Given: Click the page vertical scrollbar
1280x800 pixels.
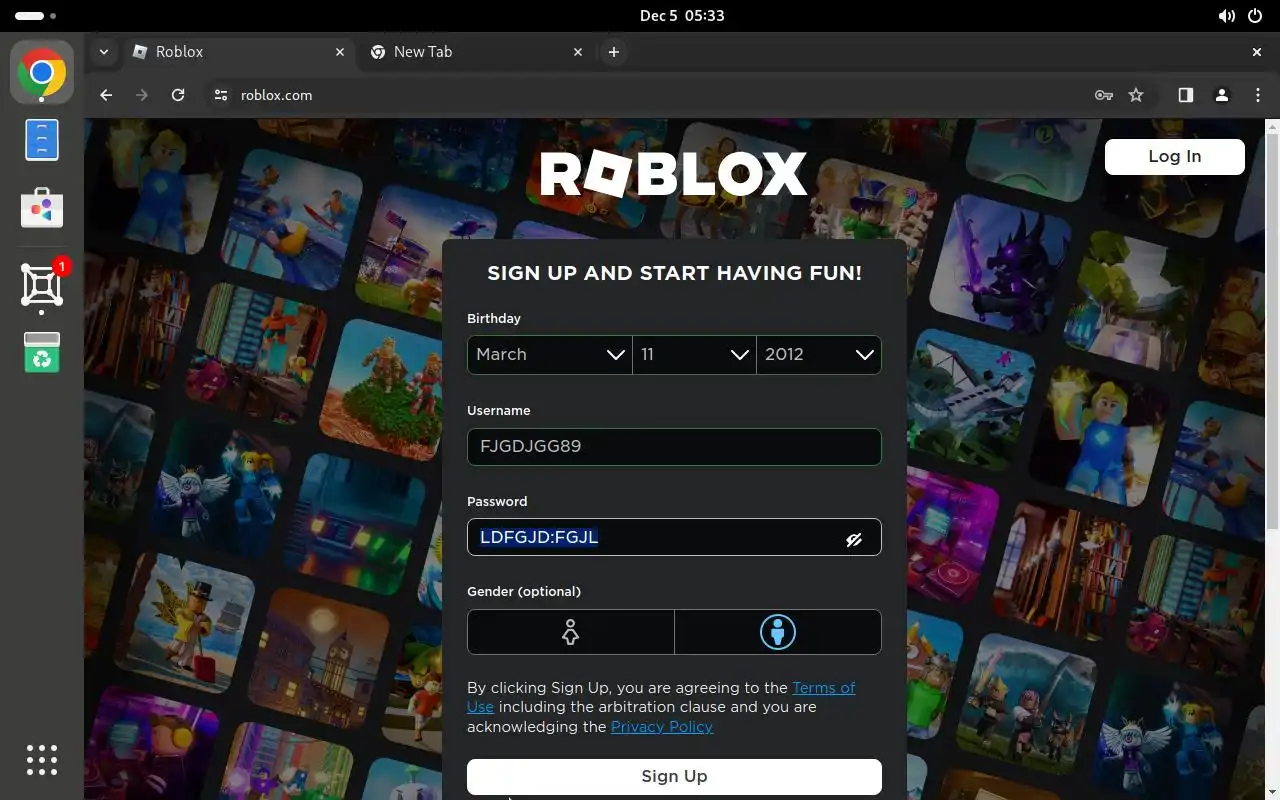Looking at the screenshot, I should click(1272, 330).
